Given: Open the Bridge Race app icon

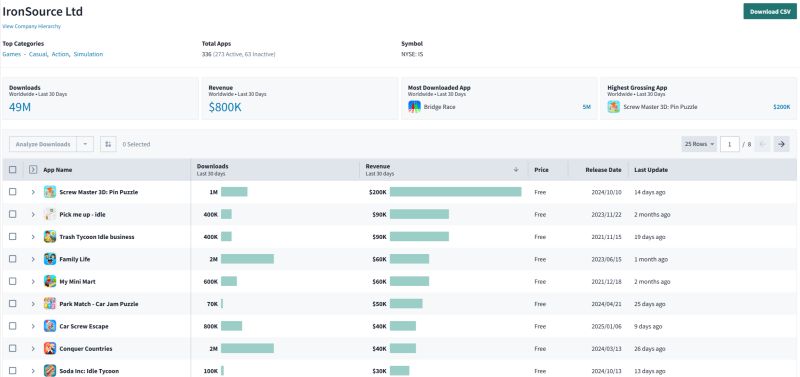Looking at the screenshot, I should (414, 107).
